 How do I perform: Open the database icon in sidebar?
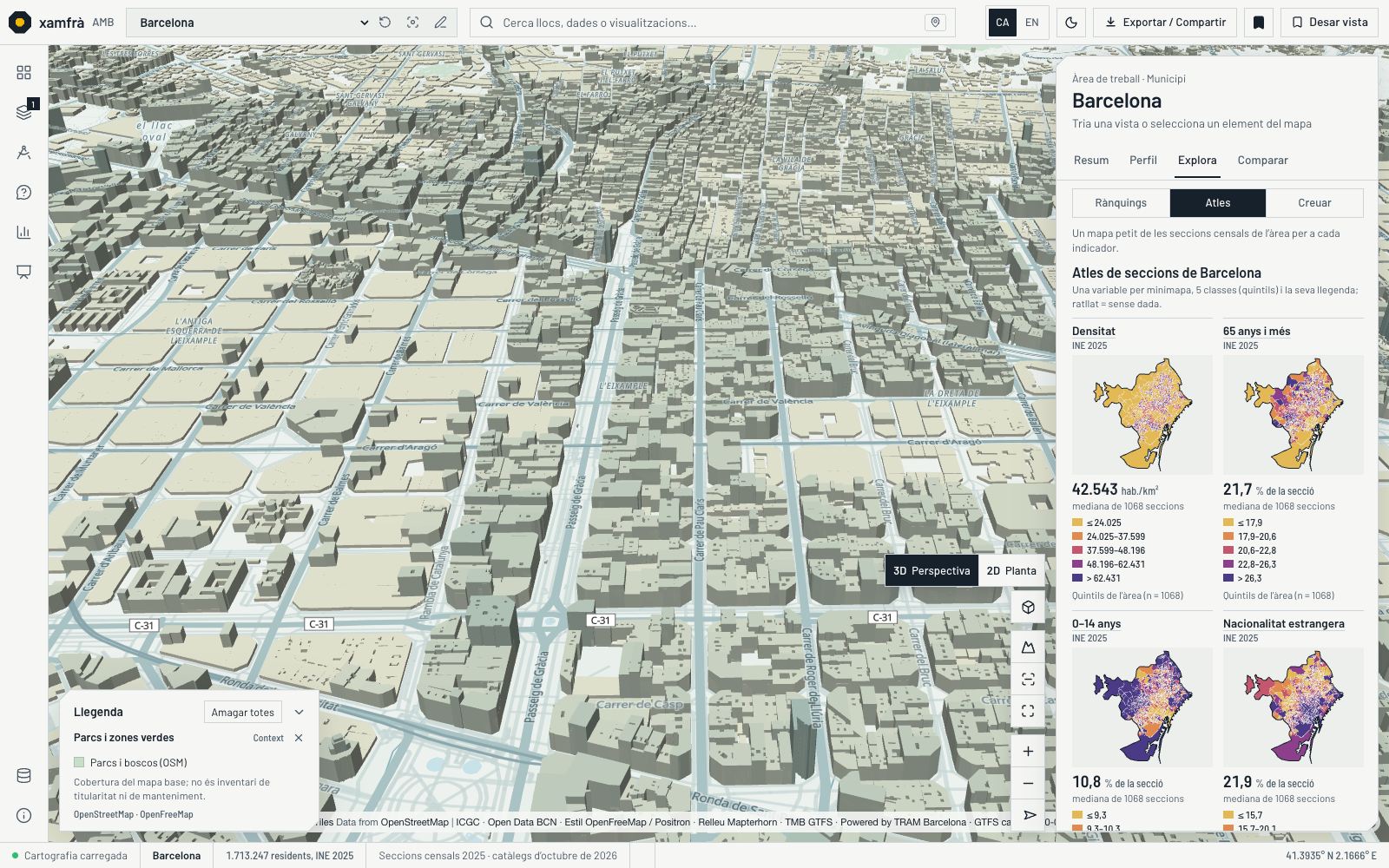23,776
